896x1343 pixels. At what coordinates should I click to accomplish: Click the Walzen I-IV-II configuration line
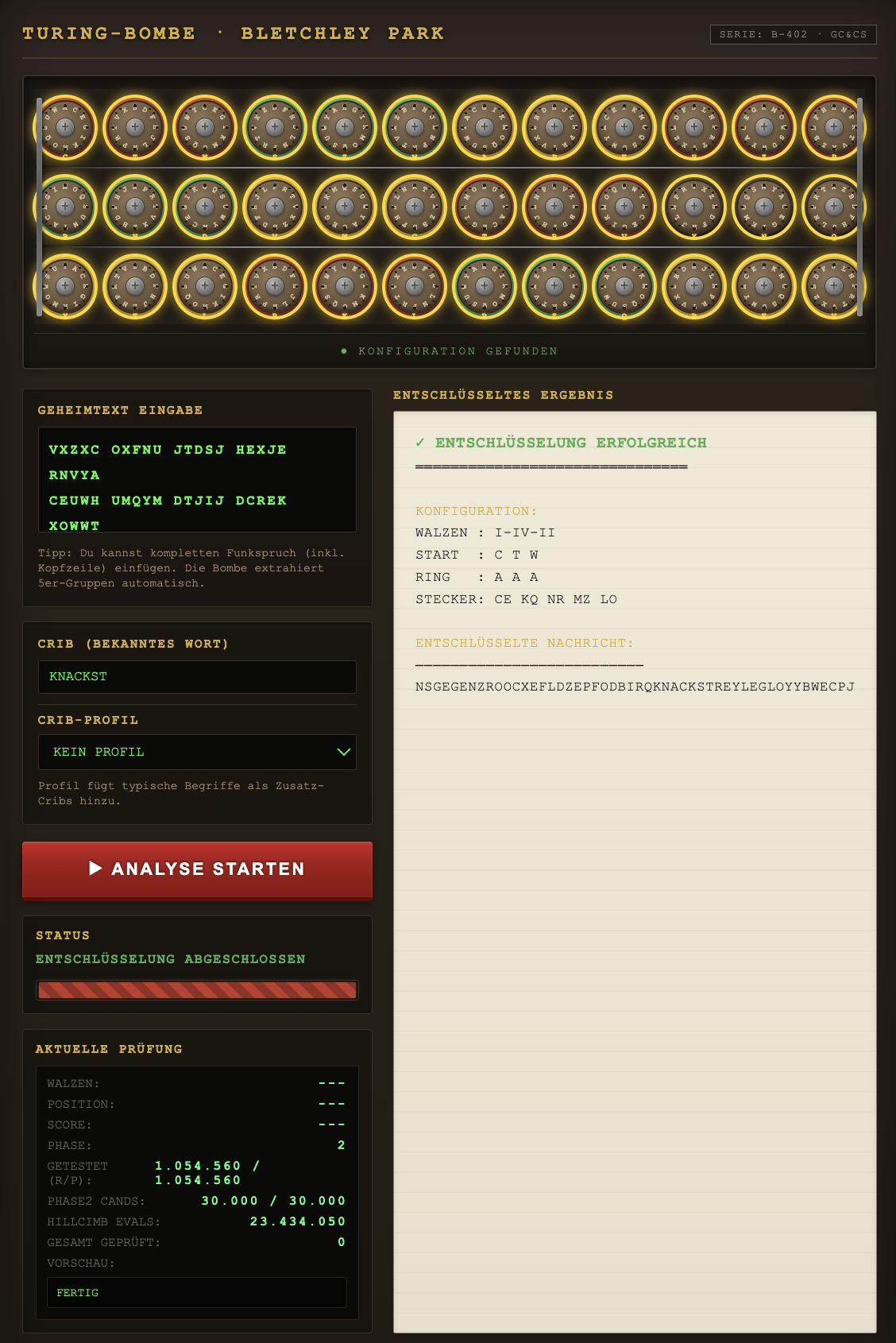click(x=485, y=532)
